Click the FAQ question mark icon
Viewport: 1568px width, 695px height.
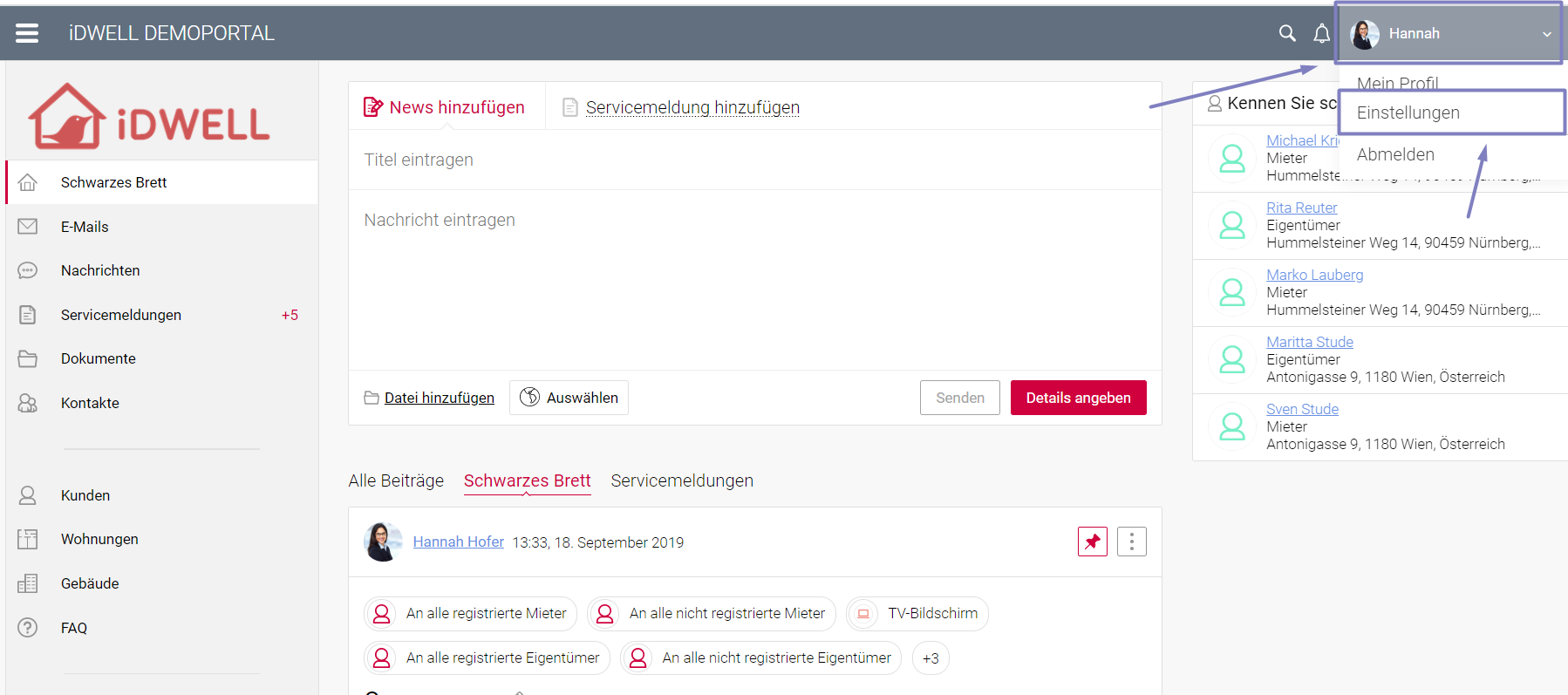pyautogui.click(x=28, y=628)
